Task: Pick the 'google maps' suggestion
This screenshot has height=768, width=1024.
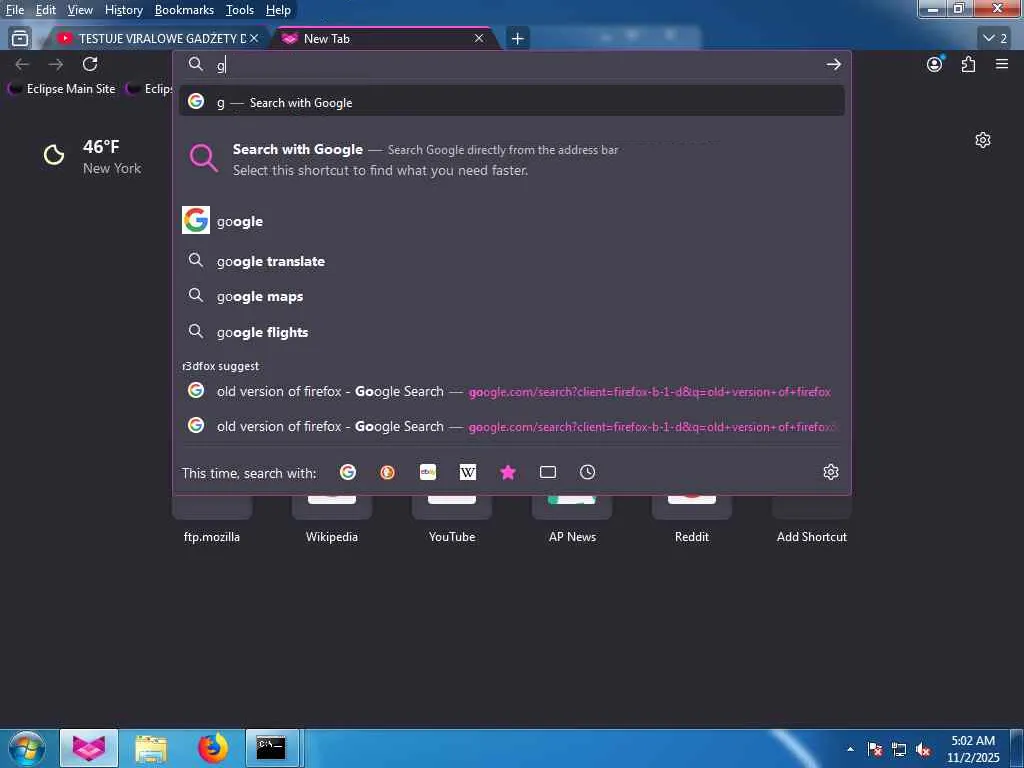Action: click(x=512, y=296)
